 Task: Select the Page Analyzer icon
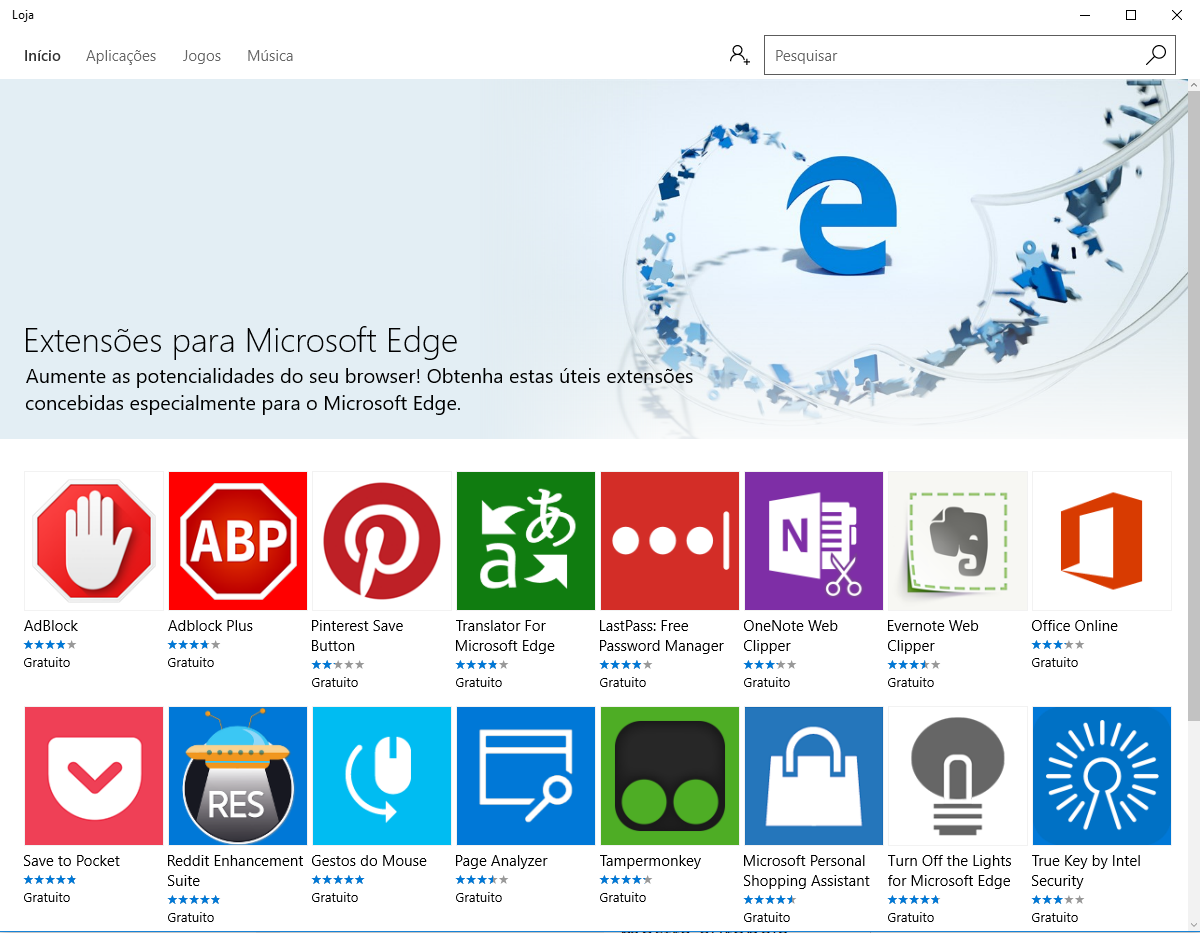coord(526,776)
